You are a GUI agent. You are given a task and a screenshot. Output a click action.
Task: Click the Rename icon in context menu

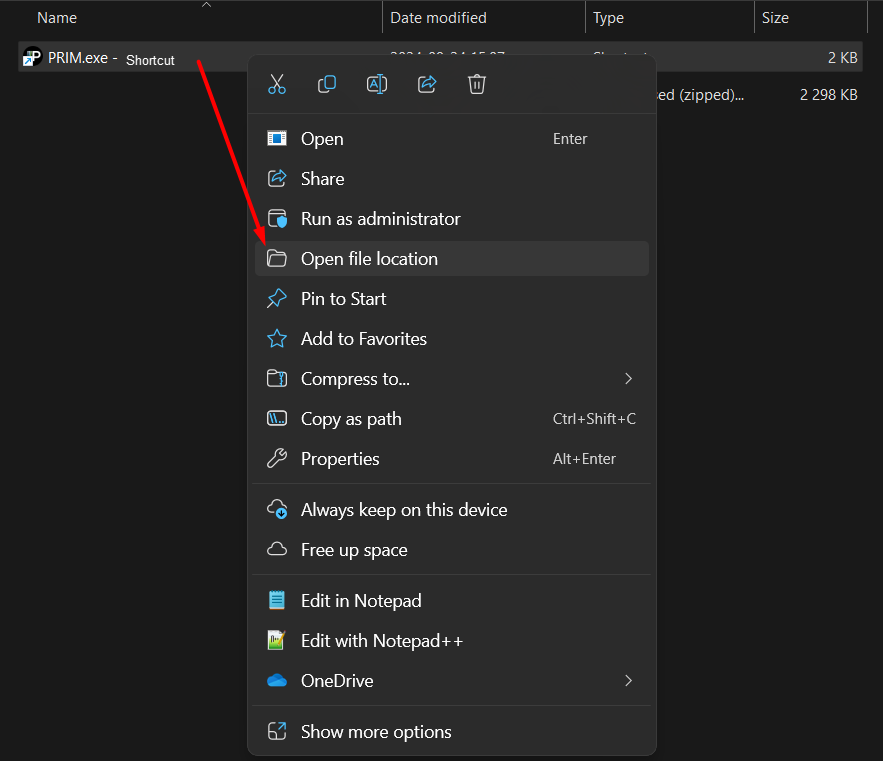pyautogui.click(x=377, y=85)
